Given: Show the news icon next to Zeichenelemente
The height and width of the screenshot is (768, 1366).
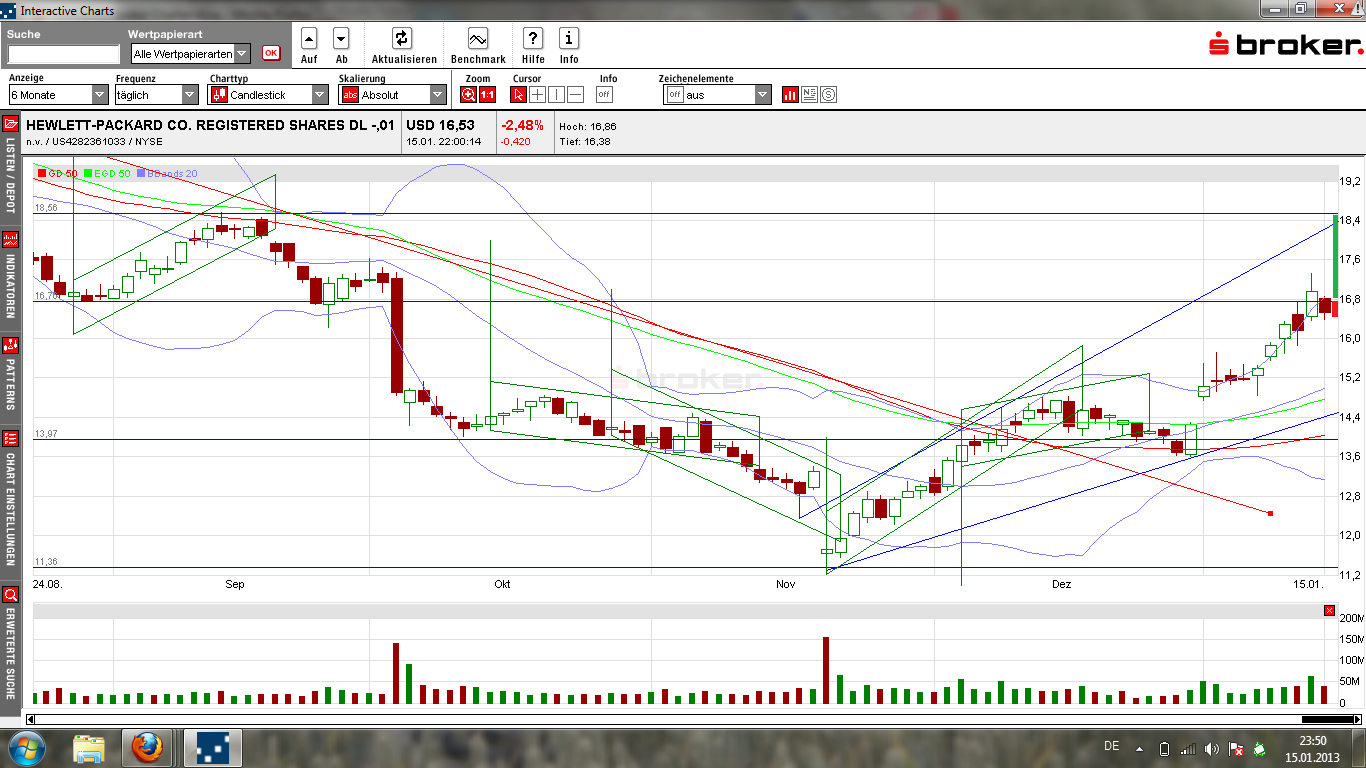Looking at the screenshot, I should pos(809,95).
